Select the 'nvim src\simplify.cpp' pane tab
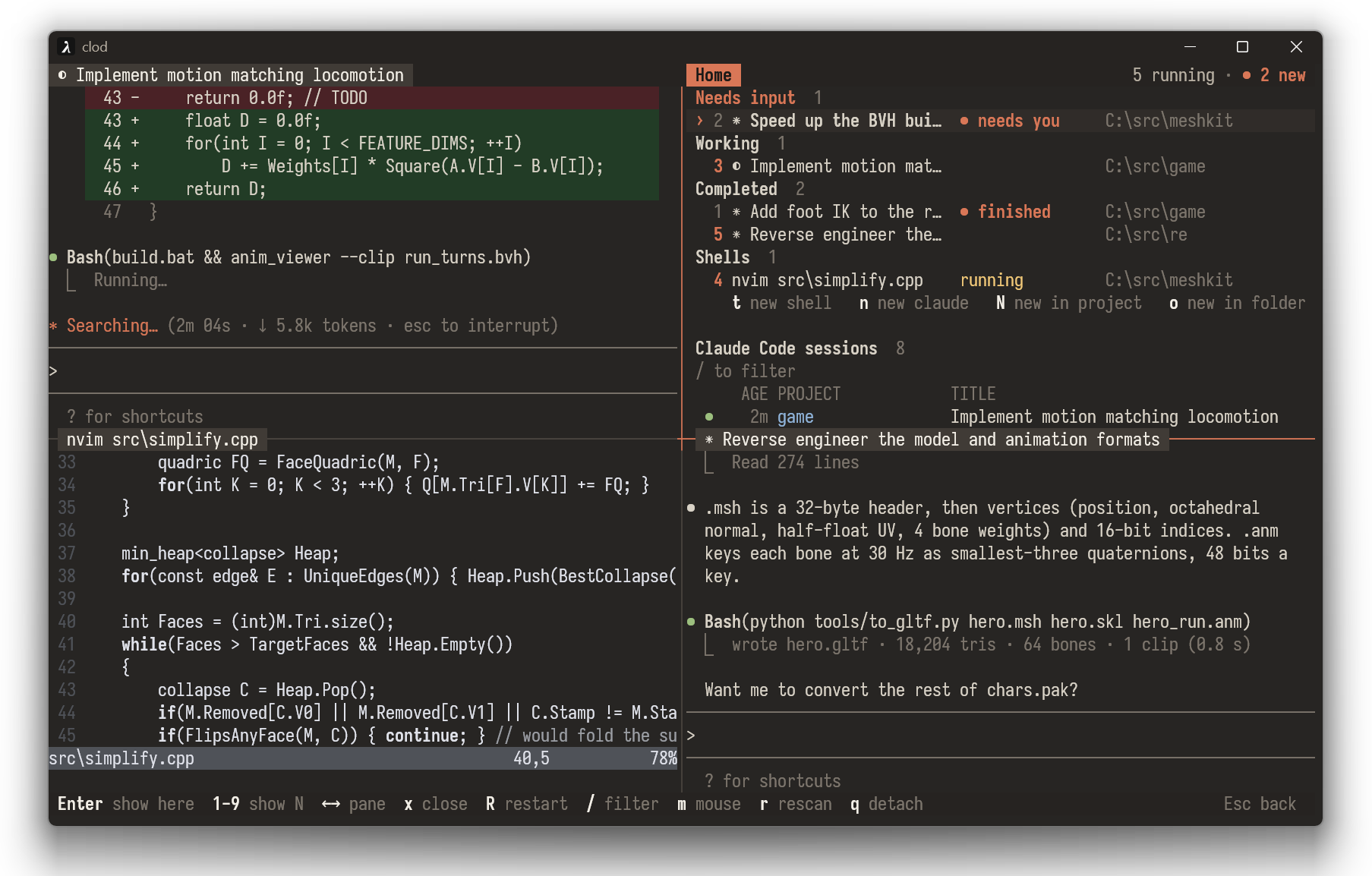Image resolution: width=1372 pixels, height=876 pixels. [x=162, y=440]
